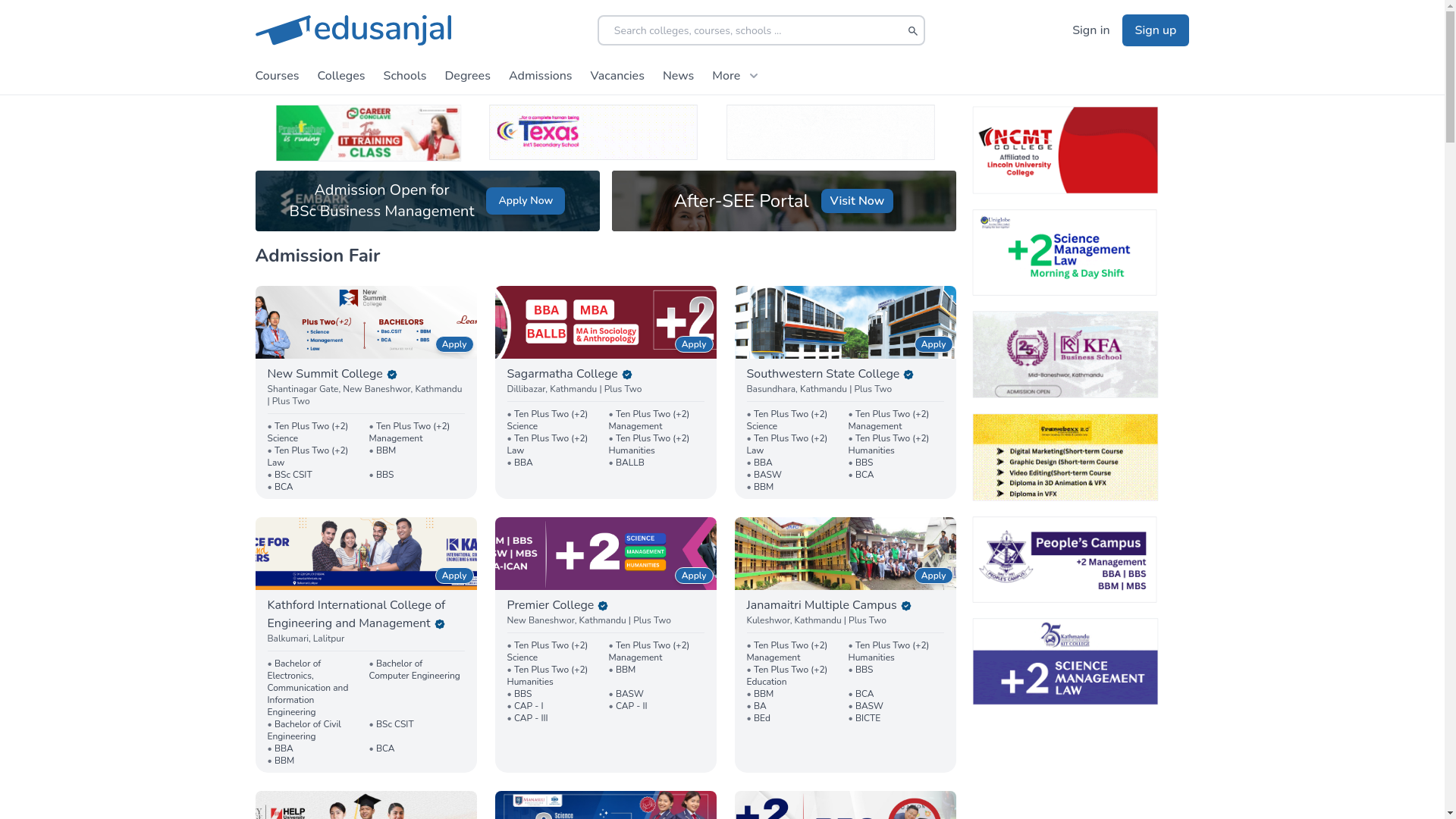Click BEd under Janamaitri Multiple Campus
This screenshot has height=819, width=1456.
[761, 718]
